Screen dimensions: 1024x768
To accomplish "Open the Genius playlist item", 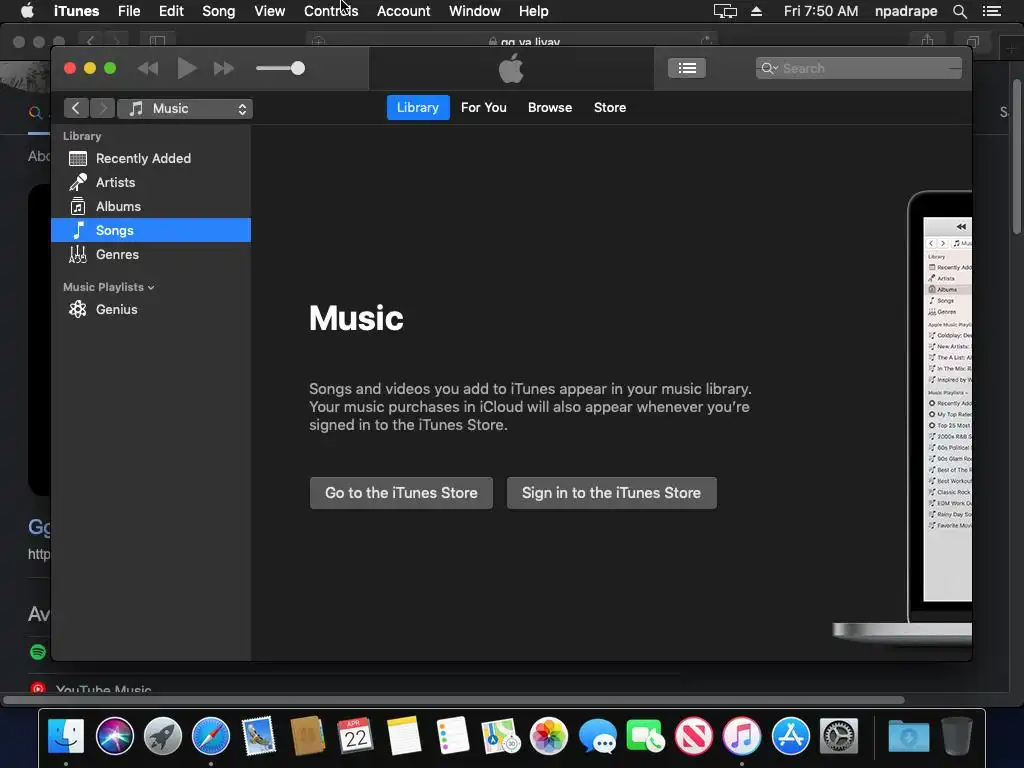I will pos(151,310).
